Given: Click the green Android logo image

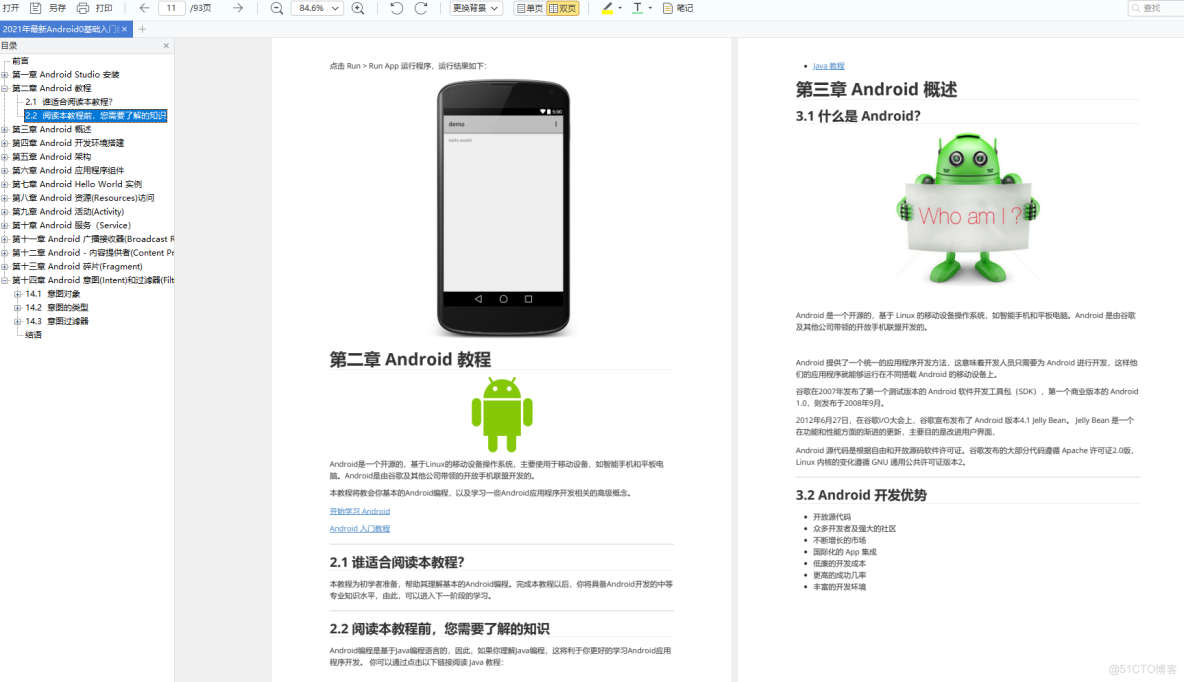Looking at the screenshot, I should click(x=502, y=414).
